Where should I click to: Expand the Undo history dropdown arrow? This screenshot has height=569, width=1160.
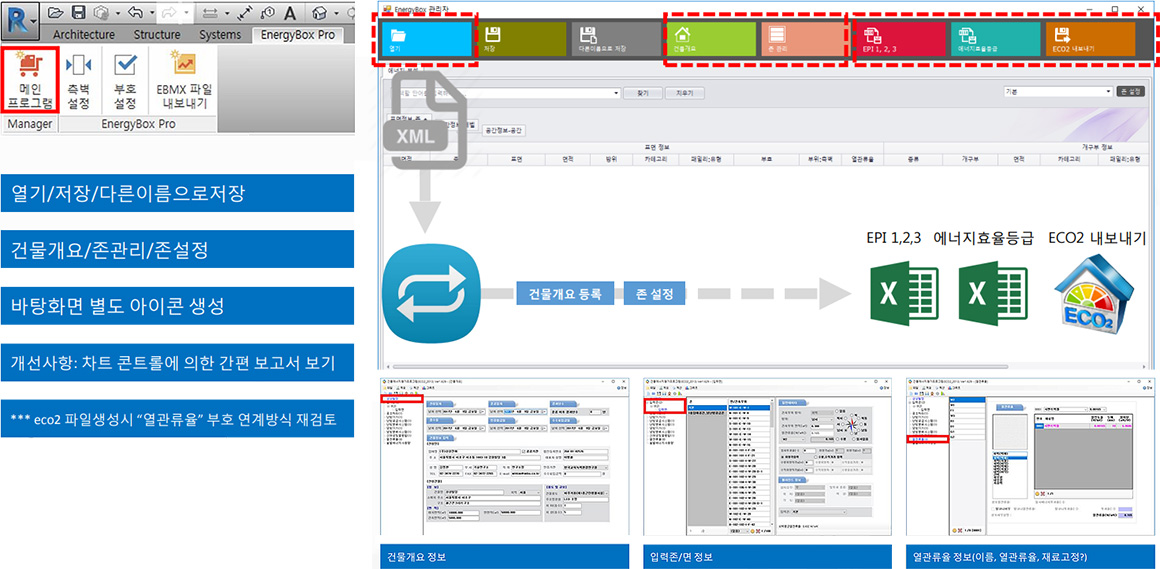click(150, 13)
